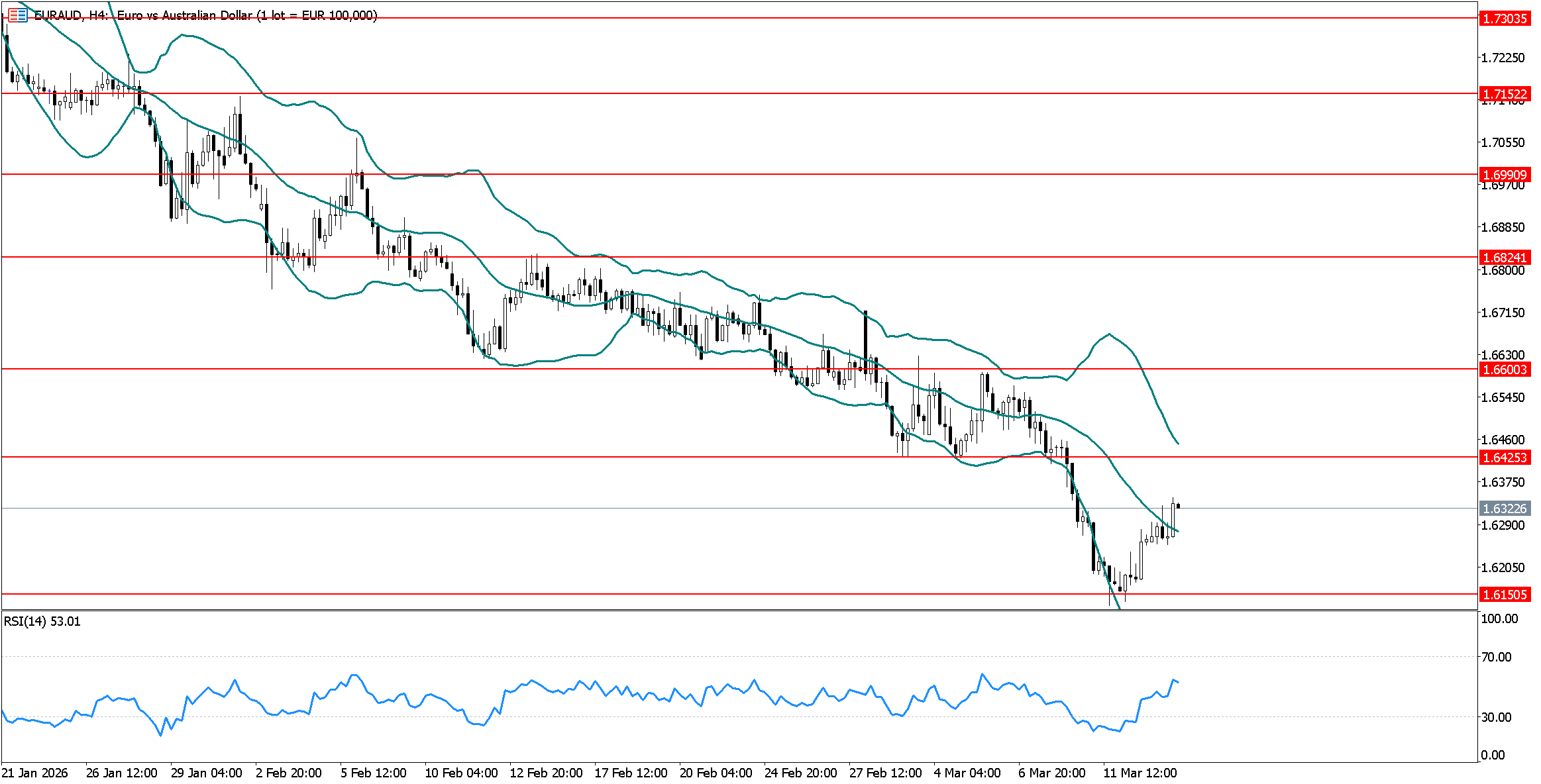This screenshot has width=1541, height=784.
Task: Click the RSI 70.00 level label
Action: (x=1496, y=657)
